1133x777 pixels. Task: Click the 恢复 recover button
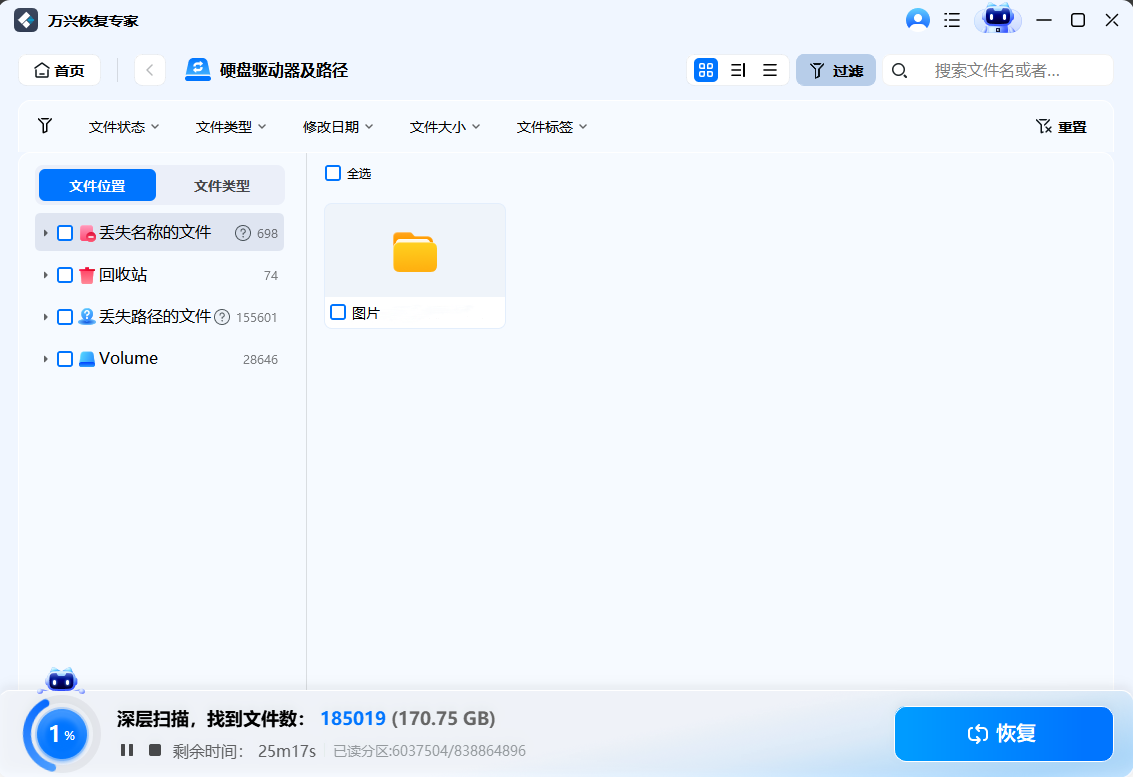1003,733
